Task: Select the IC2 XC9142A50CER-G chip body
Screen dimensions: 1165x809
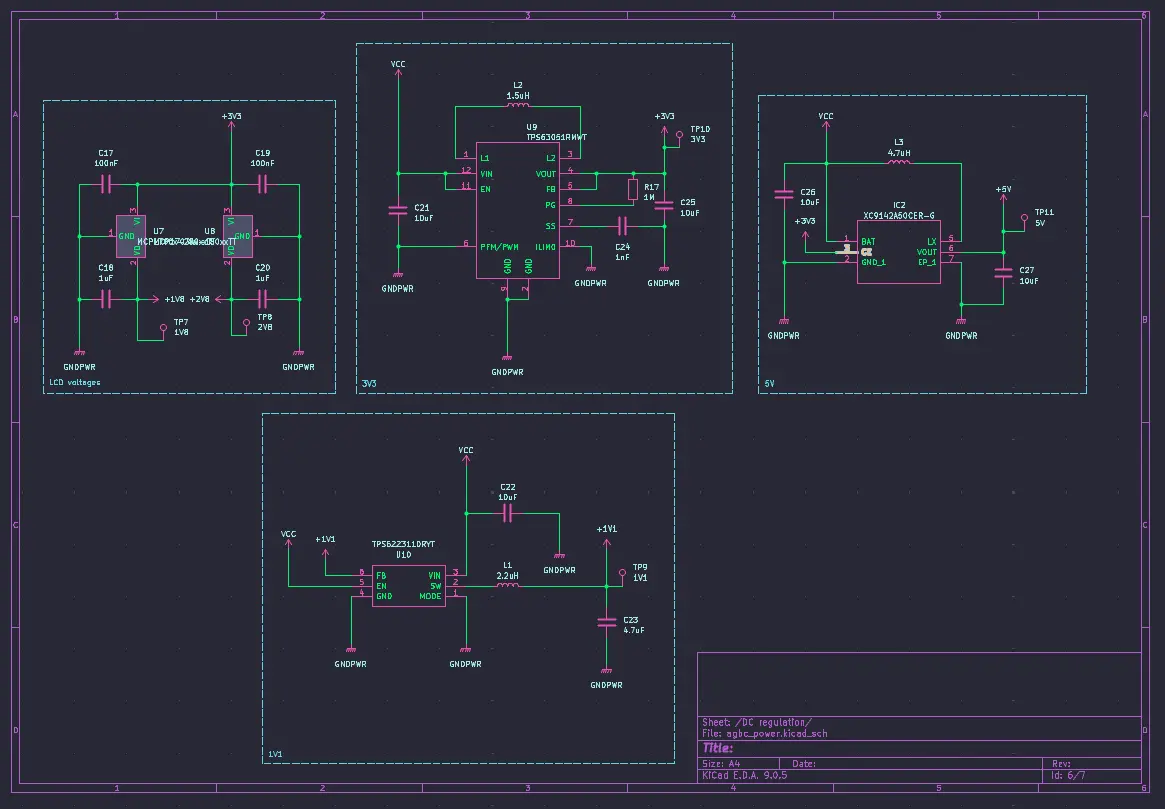Action: pyautogui.click(x=899, y=252)
